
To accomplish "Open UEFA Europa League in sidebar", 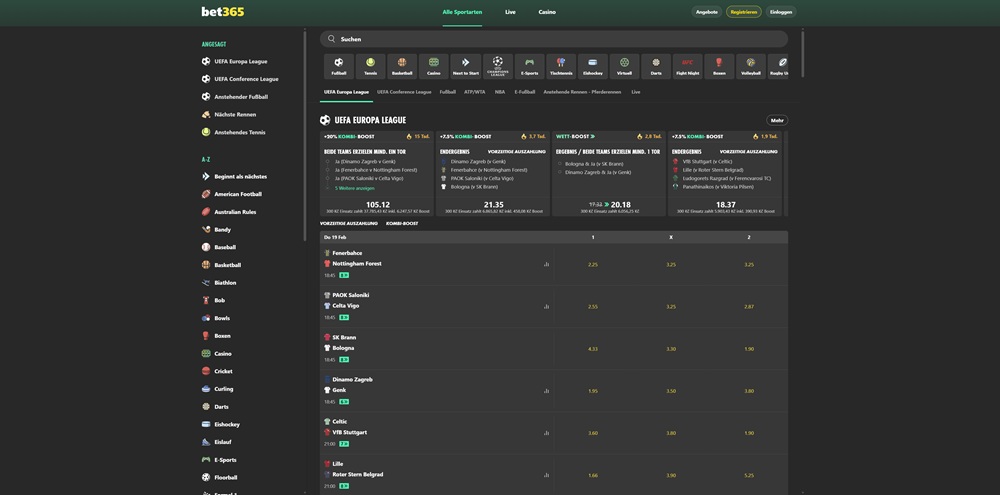I will (x=241, y=61).
